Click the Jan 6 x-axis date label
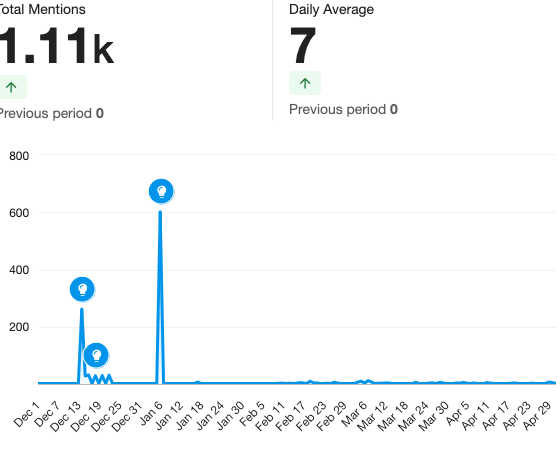 coord(151,414)
